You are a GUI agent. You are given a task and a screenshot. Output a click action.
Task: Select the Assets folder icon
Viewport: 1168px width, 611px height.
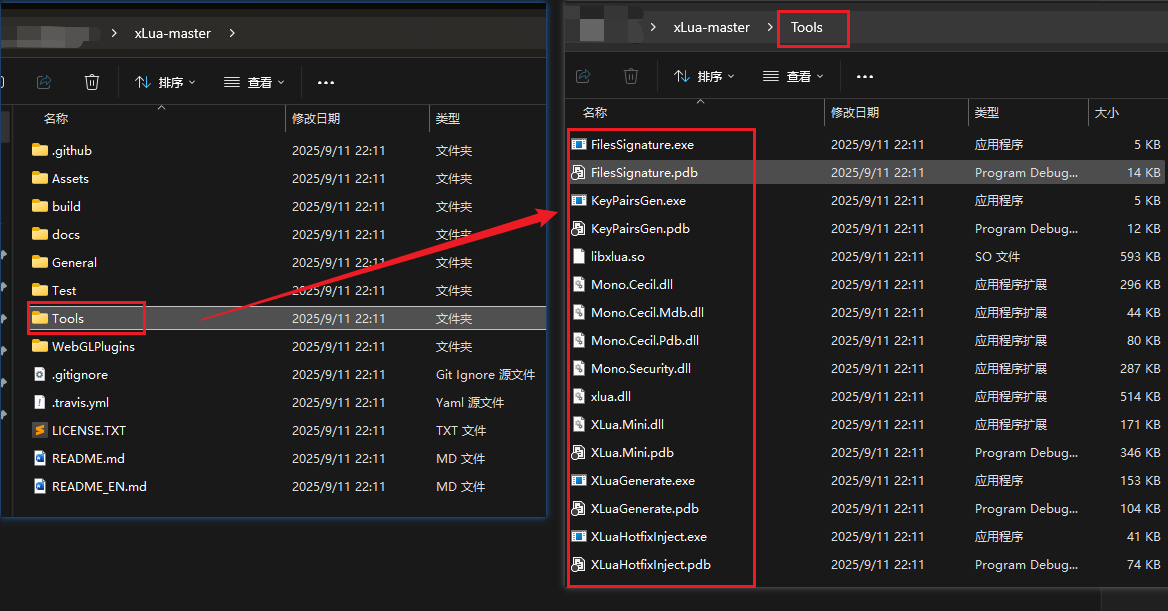(40, 178)
